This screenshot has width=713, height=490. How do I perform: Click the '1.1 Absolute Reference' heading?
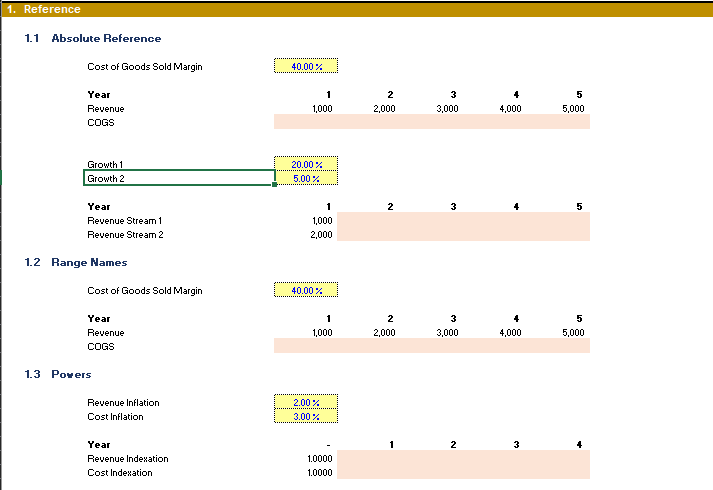pyautogui.click(x=93, y=38)
